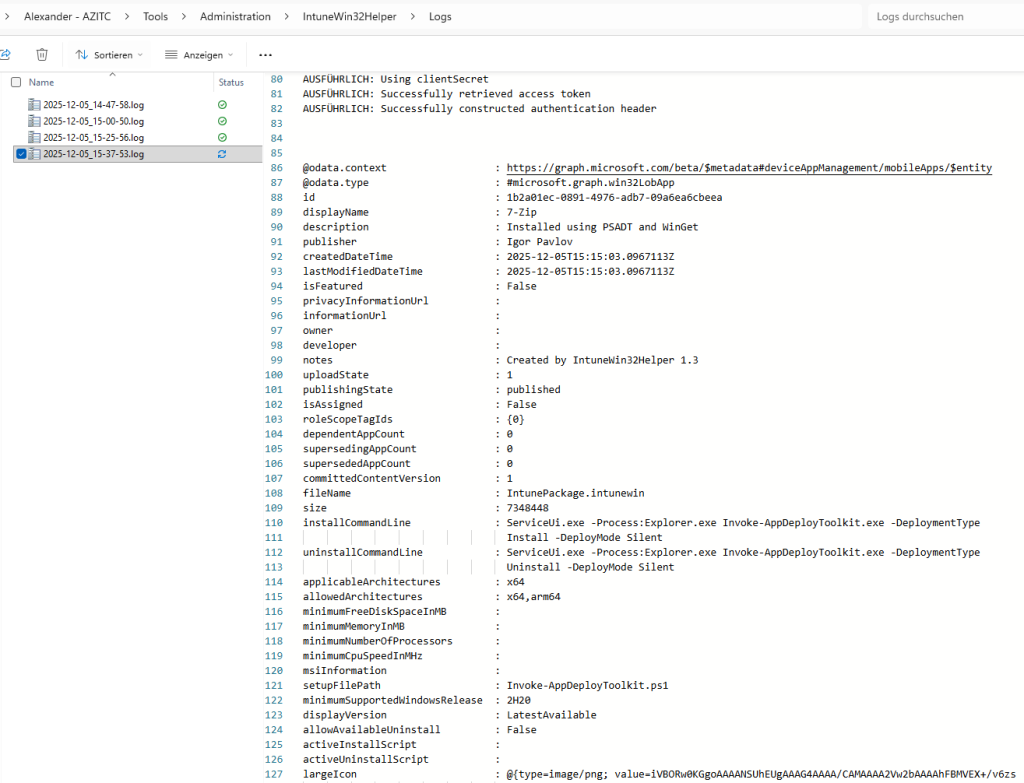Click the share icon in the toolbar
This screenshot has height=783, width=1024.
point(4,55)
